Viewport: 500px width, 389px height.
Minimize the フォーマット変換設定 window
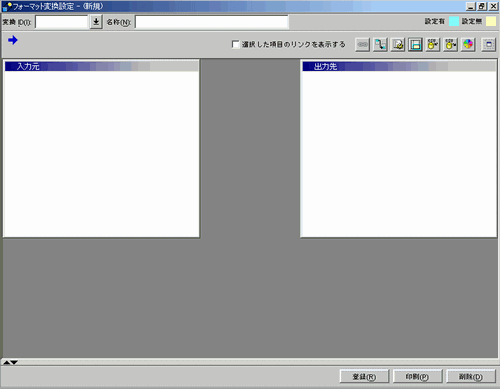tap(471, 6)
